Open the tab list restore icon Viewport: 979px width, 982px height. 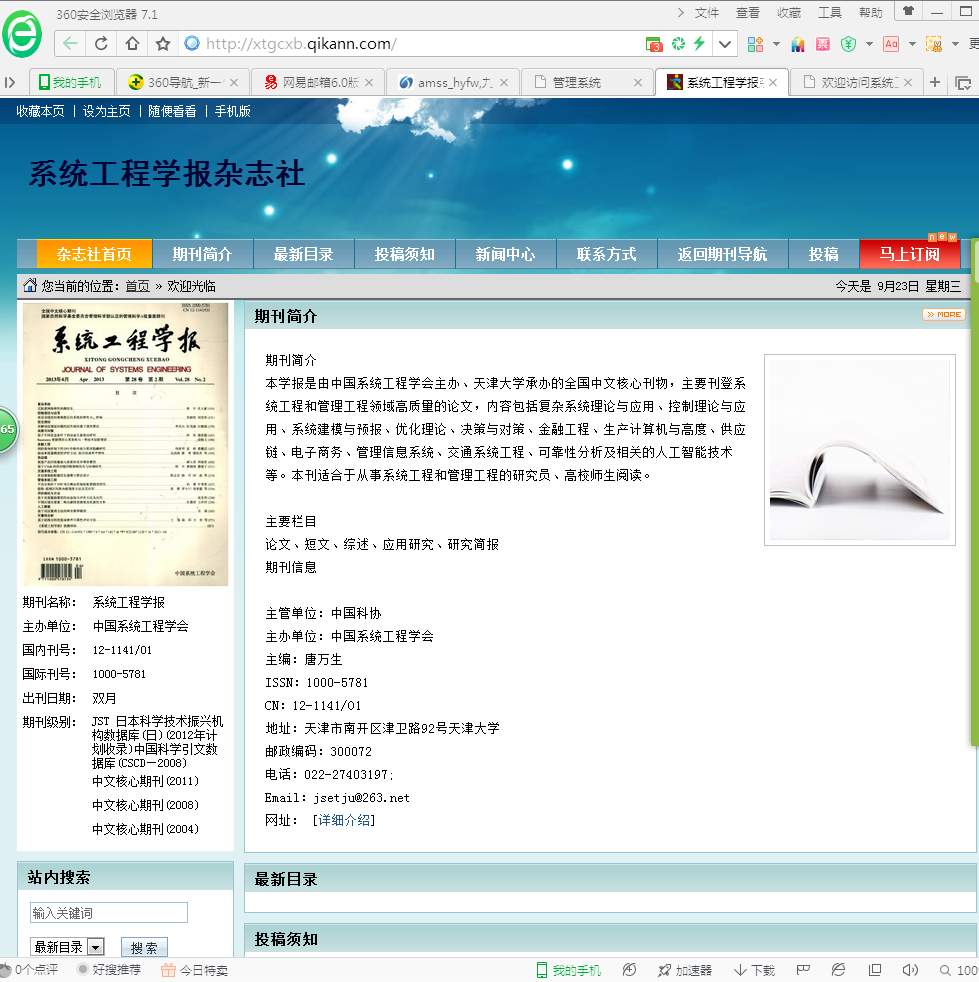(x=963, y=83)
